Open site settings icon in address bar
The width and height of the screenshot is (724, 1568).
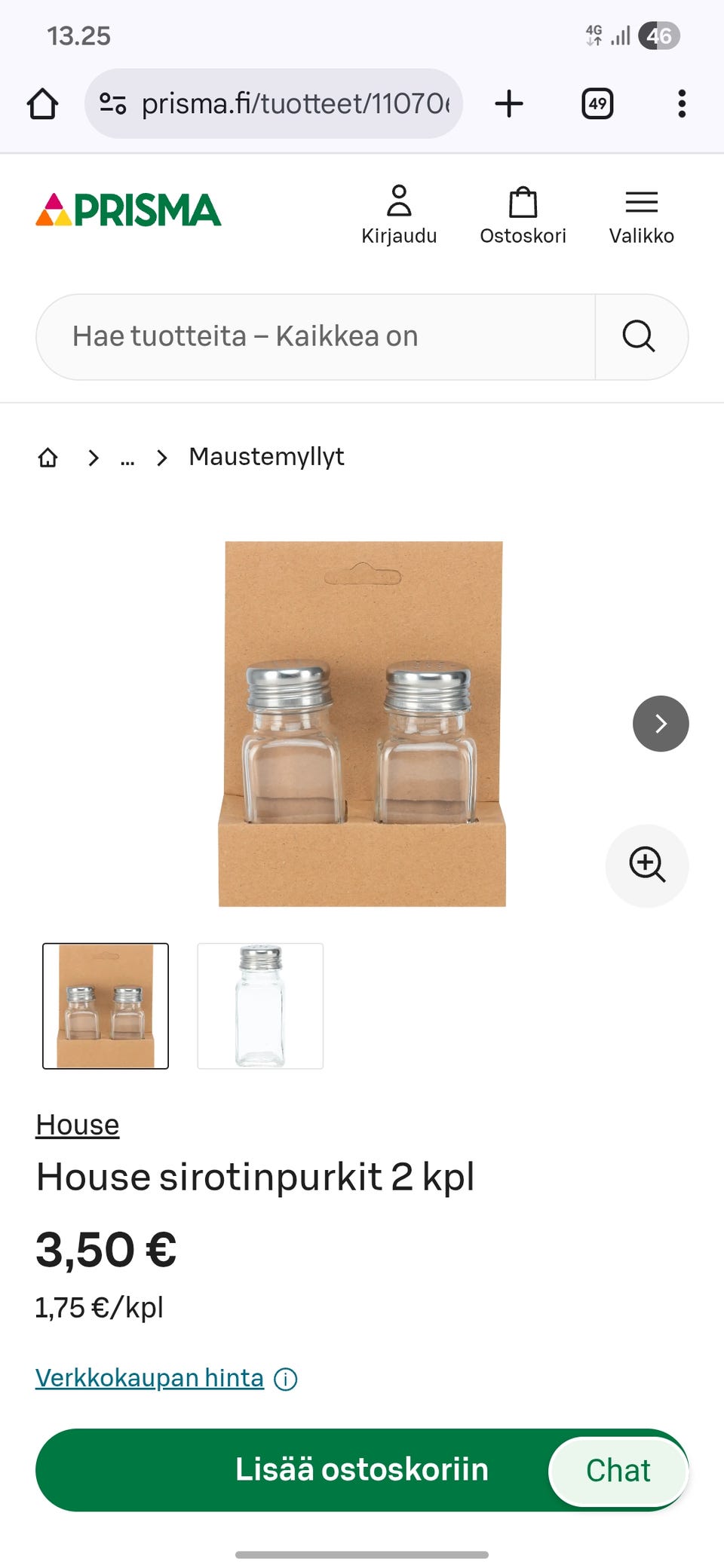[x=113, y=103]
